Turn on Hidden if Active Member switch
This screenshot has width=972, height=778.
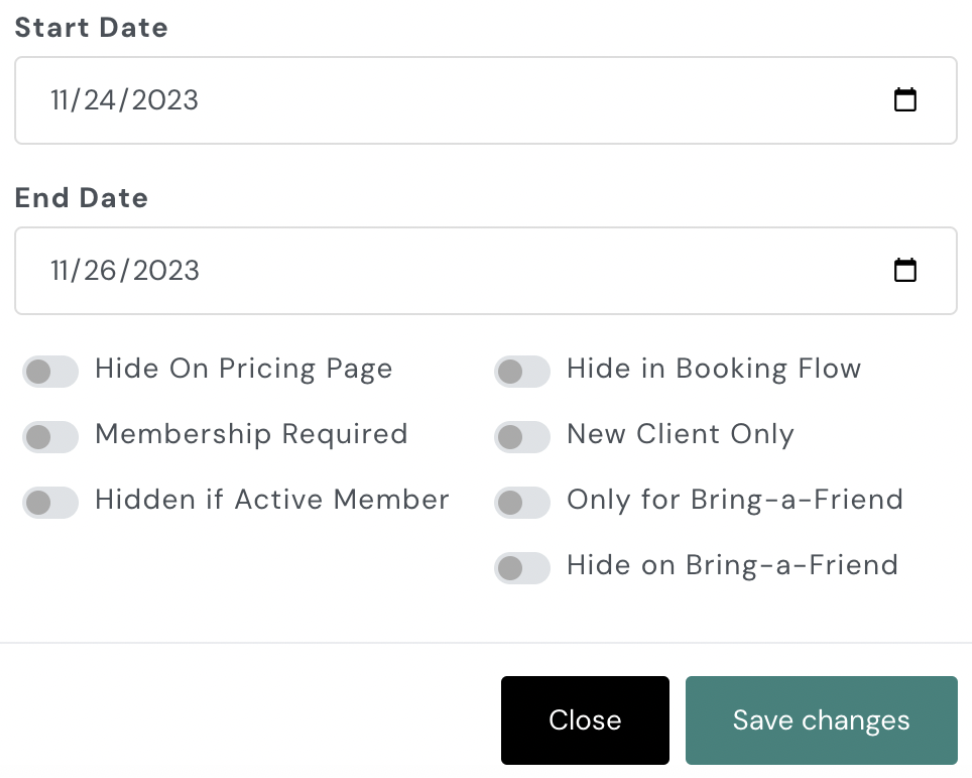click(50, 502)
